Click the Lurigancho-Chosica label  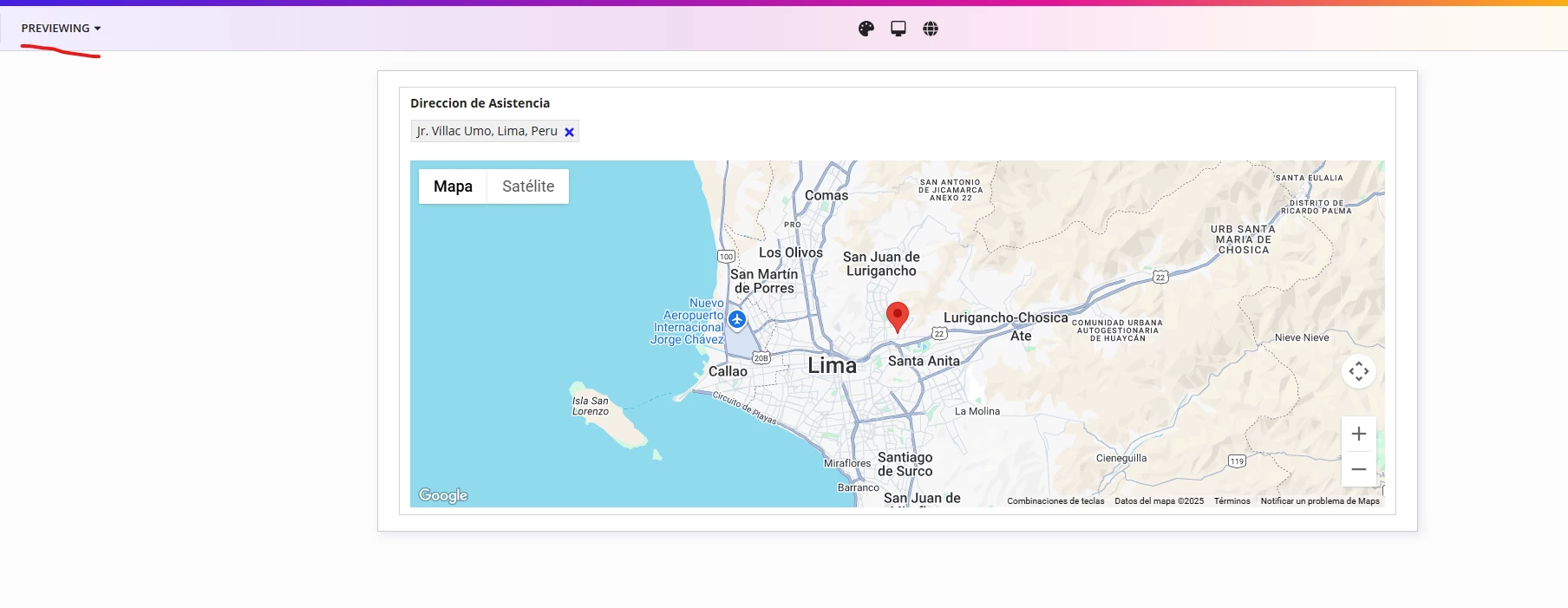click(1006, 317)
